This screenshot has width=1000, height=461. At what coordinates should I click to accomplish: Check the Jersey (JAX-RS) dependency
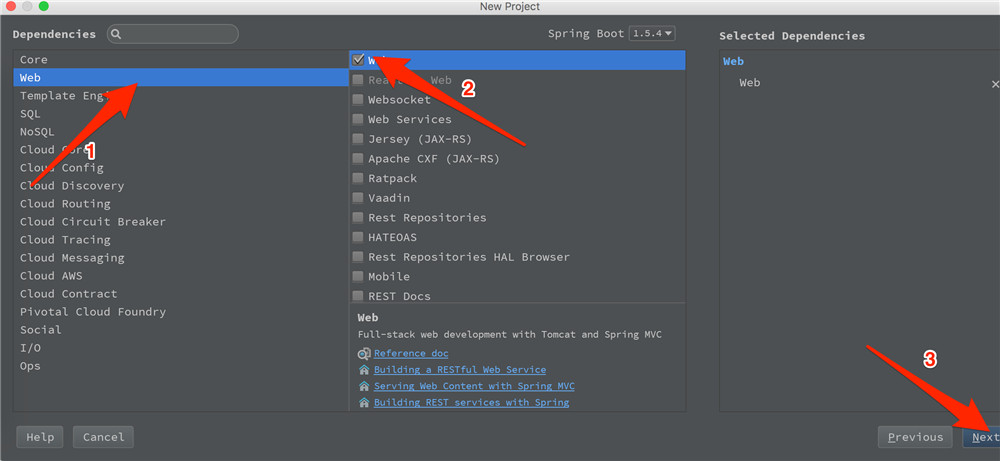pyautogui.click(x=358, y=139)
